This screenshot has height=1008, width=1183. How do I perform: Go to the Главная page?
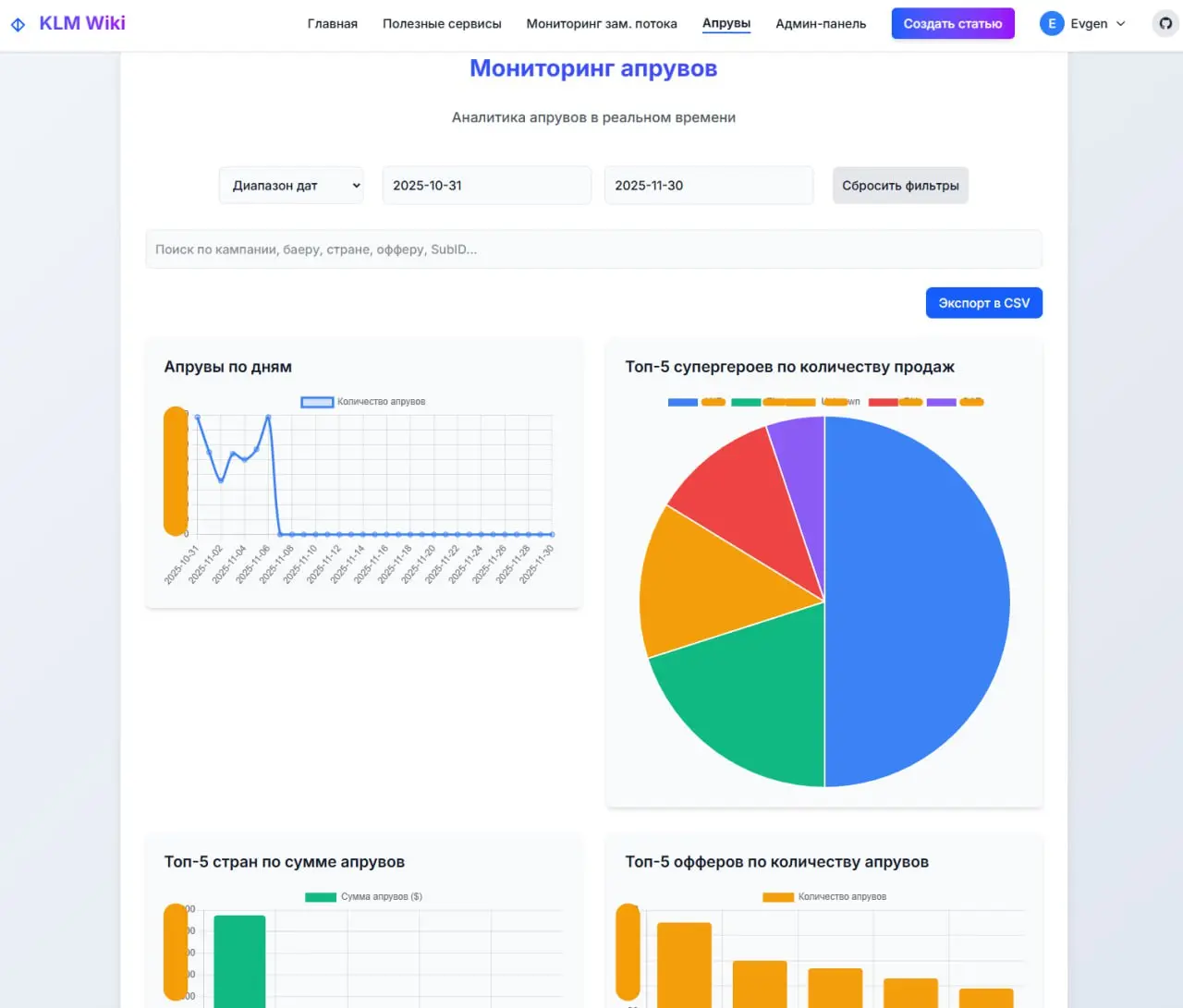click(333, 24)
